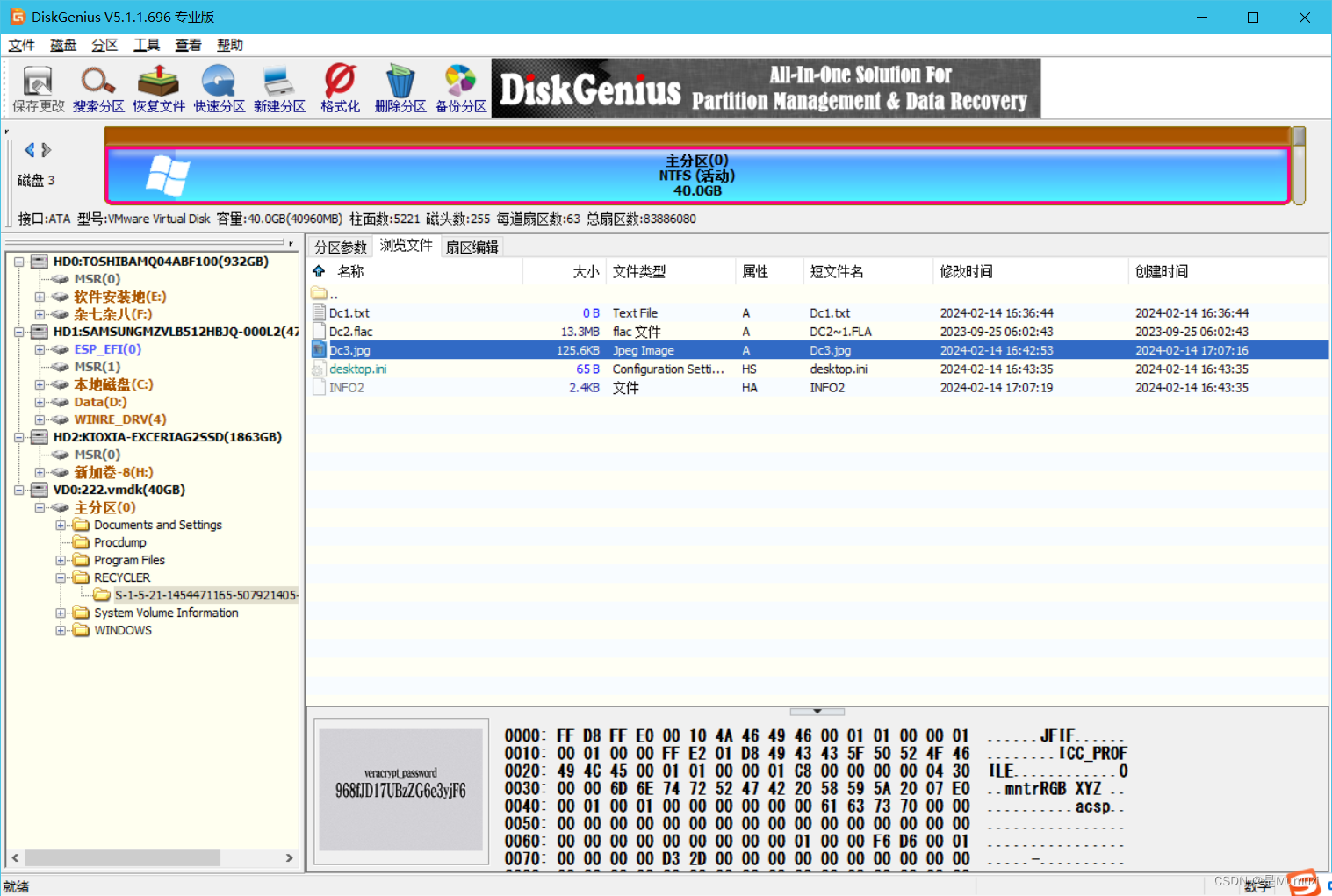Select the desktop.ini file entry
The height and width of the screenshot is (896, 1332).
tap(359, 369)
